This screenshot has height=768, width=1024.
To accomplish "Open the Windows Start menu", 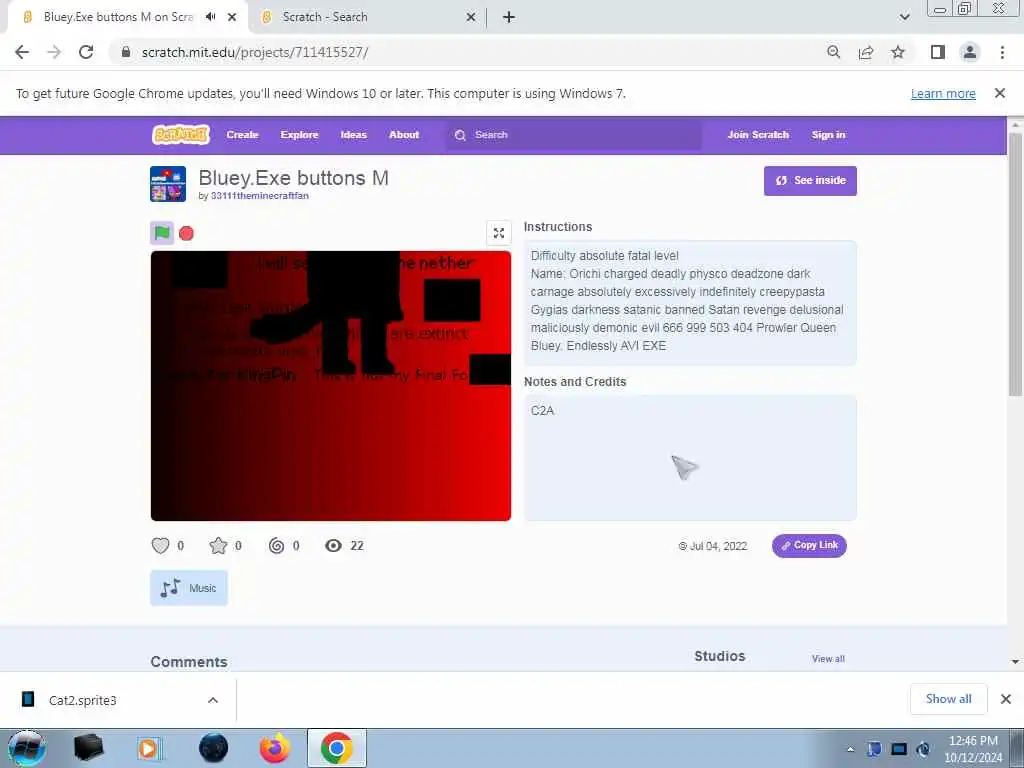I will 27,748.
